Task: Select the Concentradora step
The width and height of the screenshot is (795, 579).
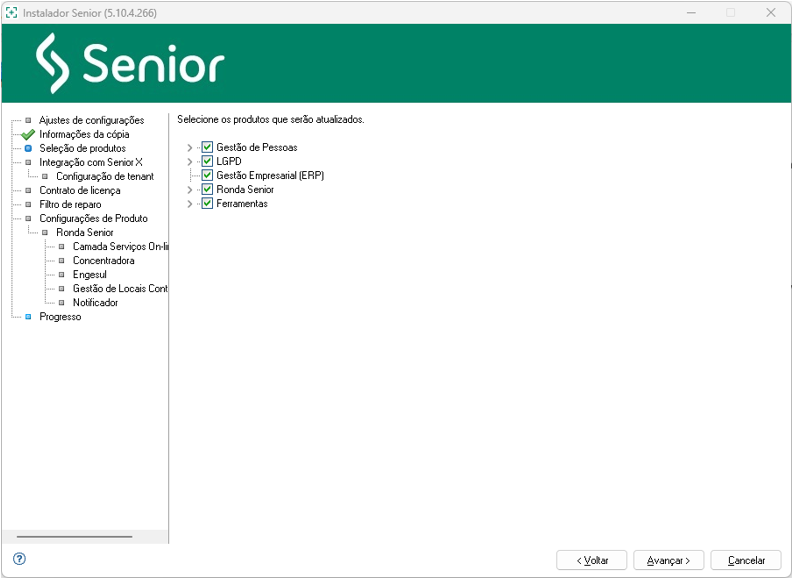Action: (x=104, y=261)
